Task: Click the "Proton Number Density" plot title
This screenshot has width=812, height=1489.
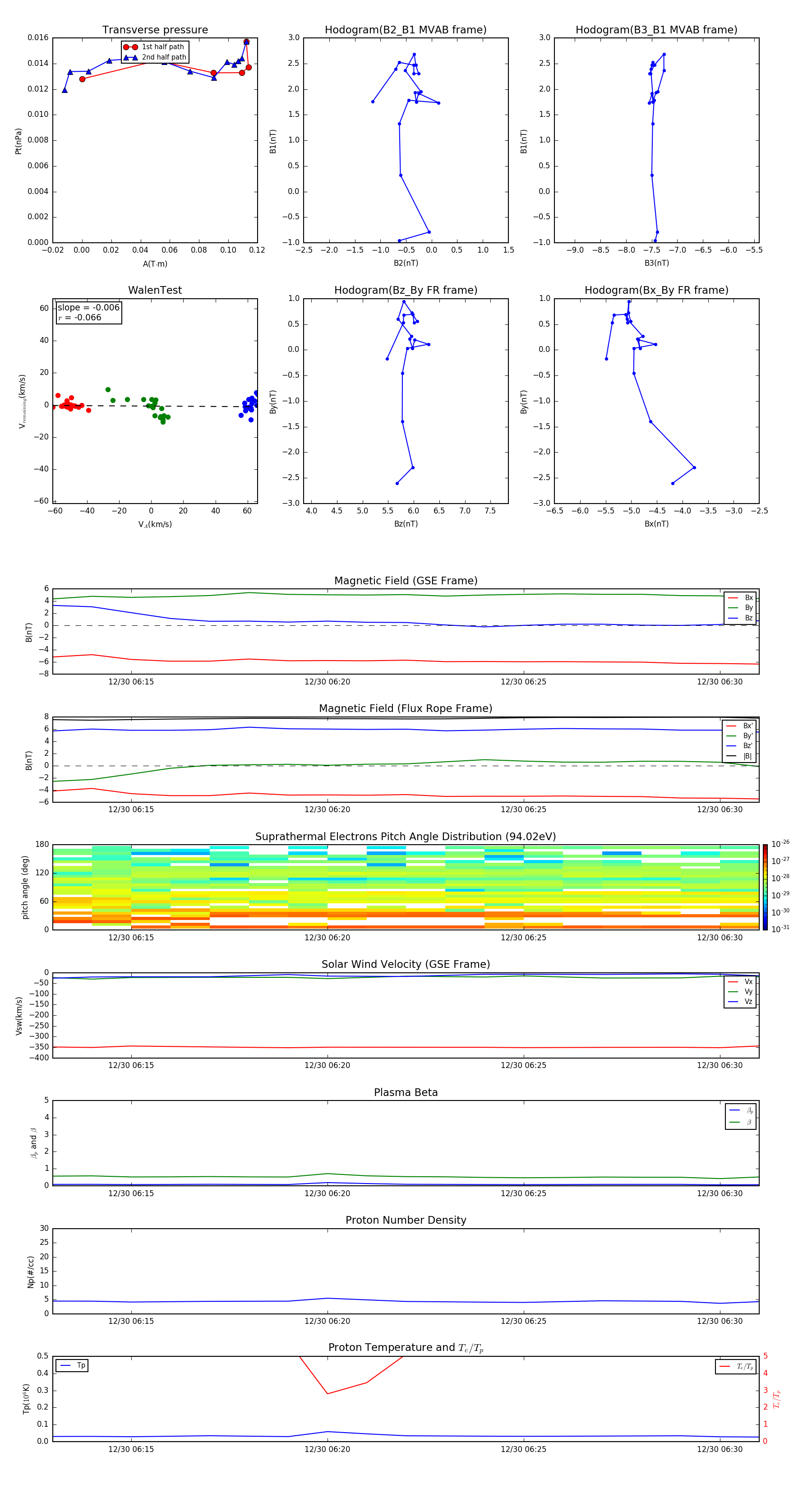Action: tap(406, 1220)
